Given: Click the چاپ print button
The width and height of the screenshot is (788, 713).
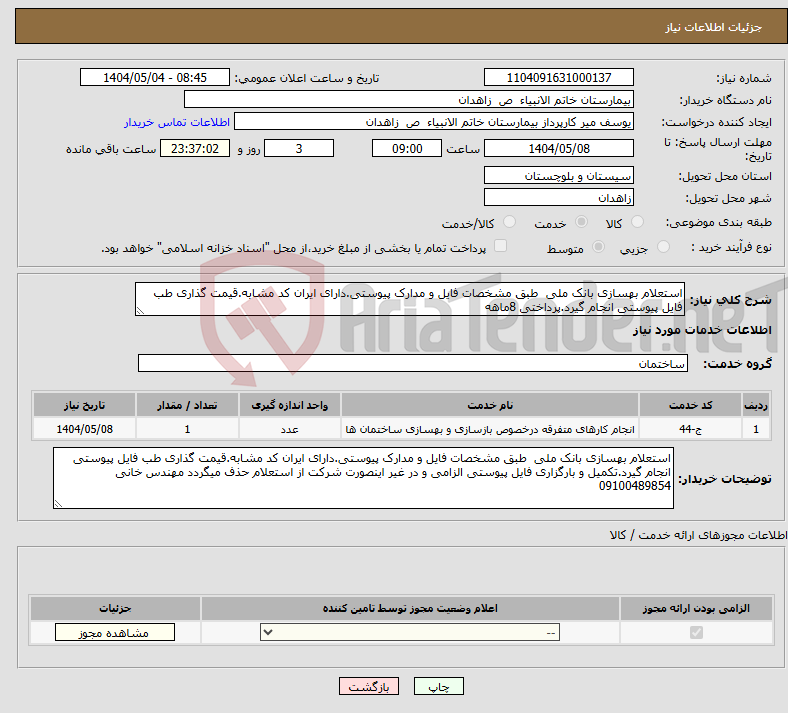Looking at the screenshot, I should click(x=439, y=686).
